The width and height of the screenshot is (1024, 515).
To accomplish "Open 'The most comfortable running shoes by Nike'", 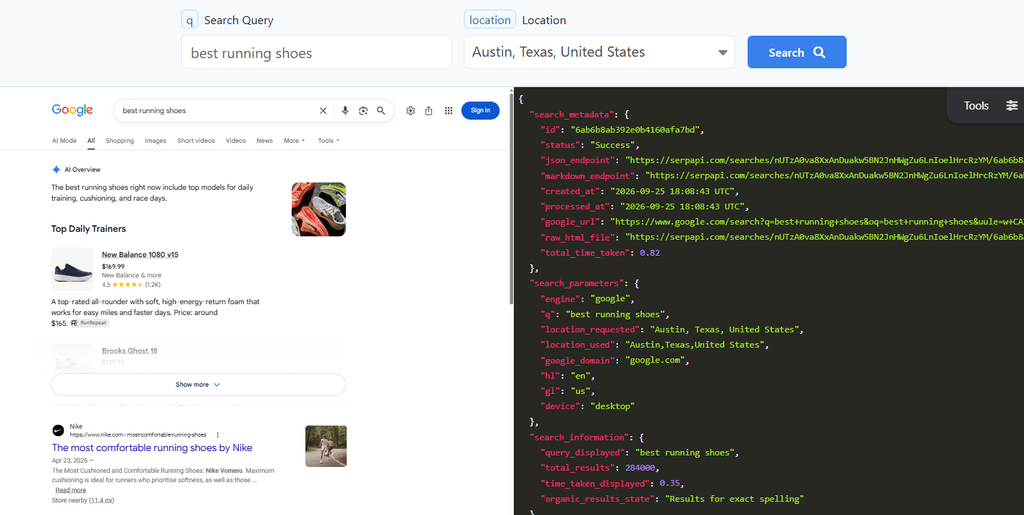I will pyautogui.click(x=152, y=448).
